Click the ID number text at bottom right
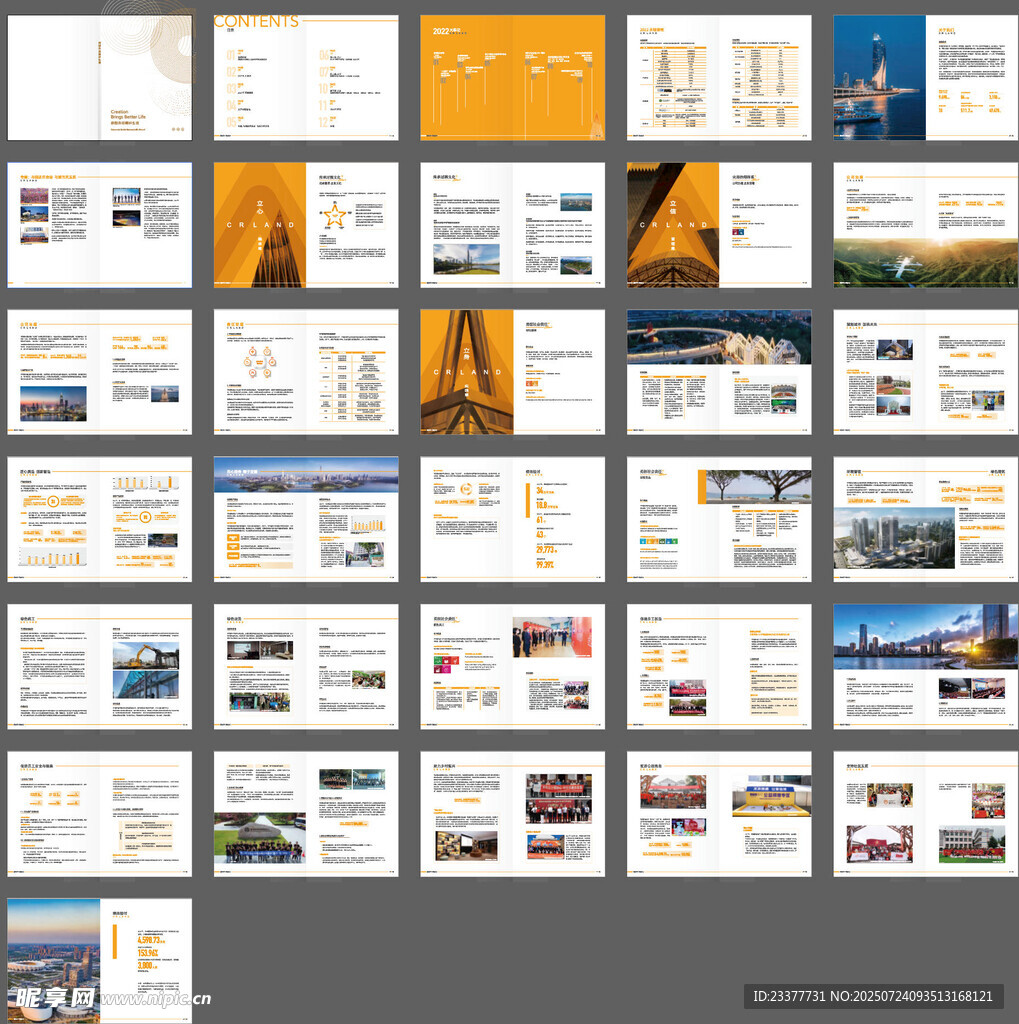The height and width of the screenshot is (1024, 1019). (x=872, y=996)
